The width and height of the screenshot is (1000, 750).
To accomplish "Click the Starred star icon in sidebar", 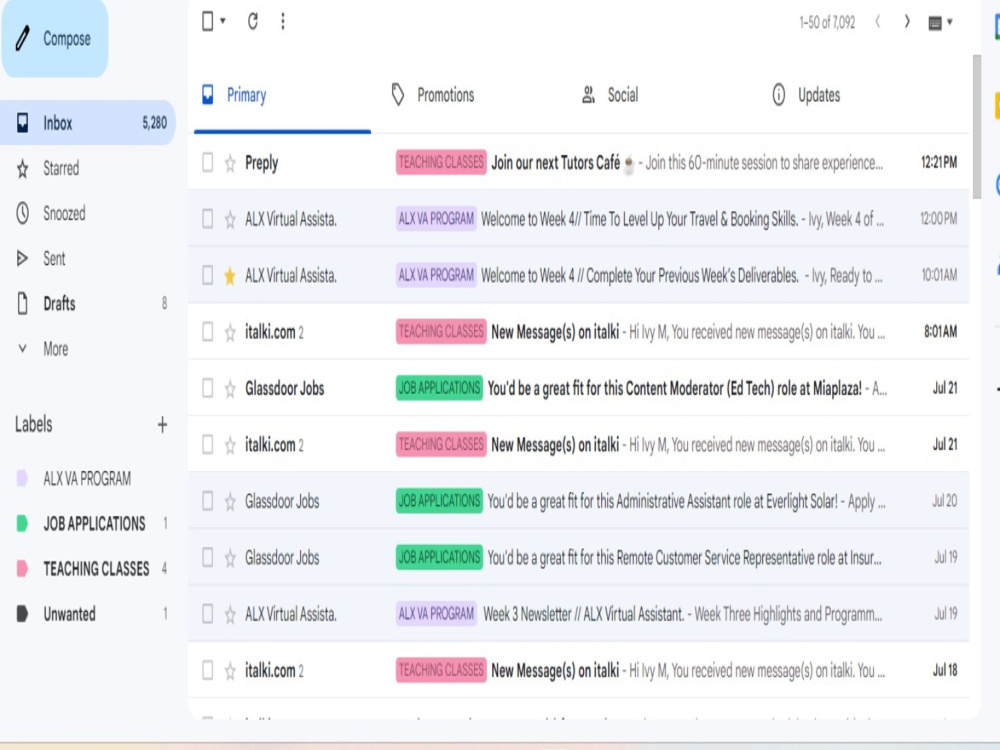I will (x=22, y=168).
